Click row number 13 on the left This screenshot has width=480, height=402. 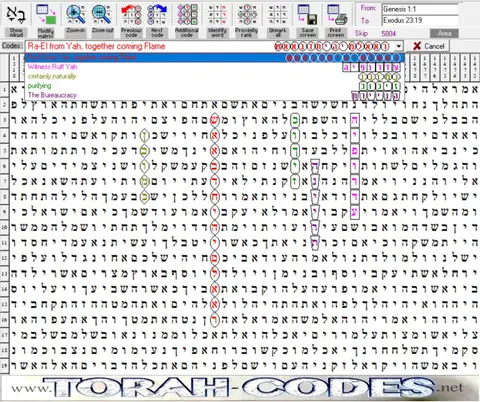click(x=4, y=273)
